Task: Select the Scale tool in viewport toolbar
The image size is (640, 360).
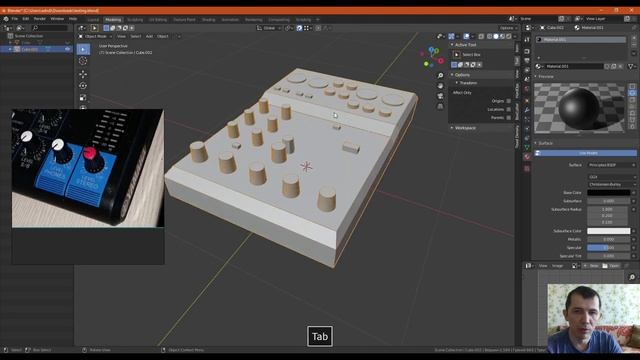Action: [83, 98]
